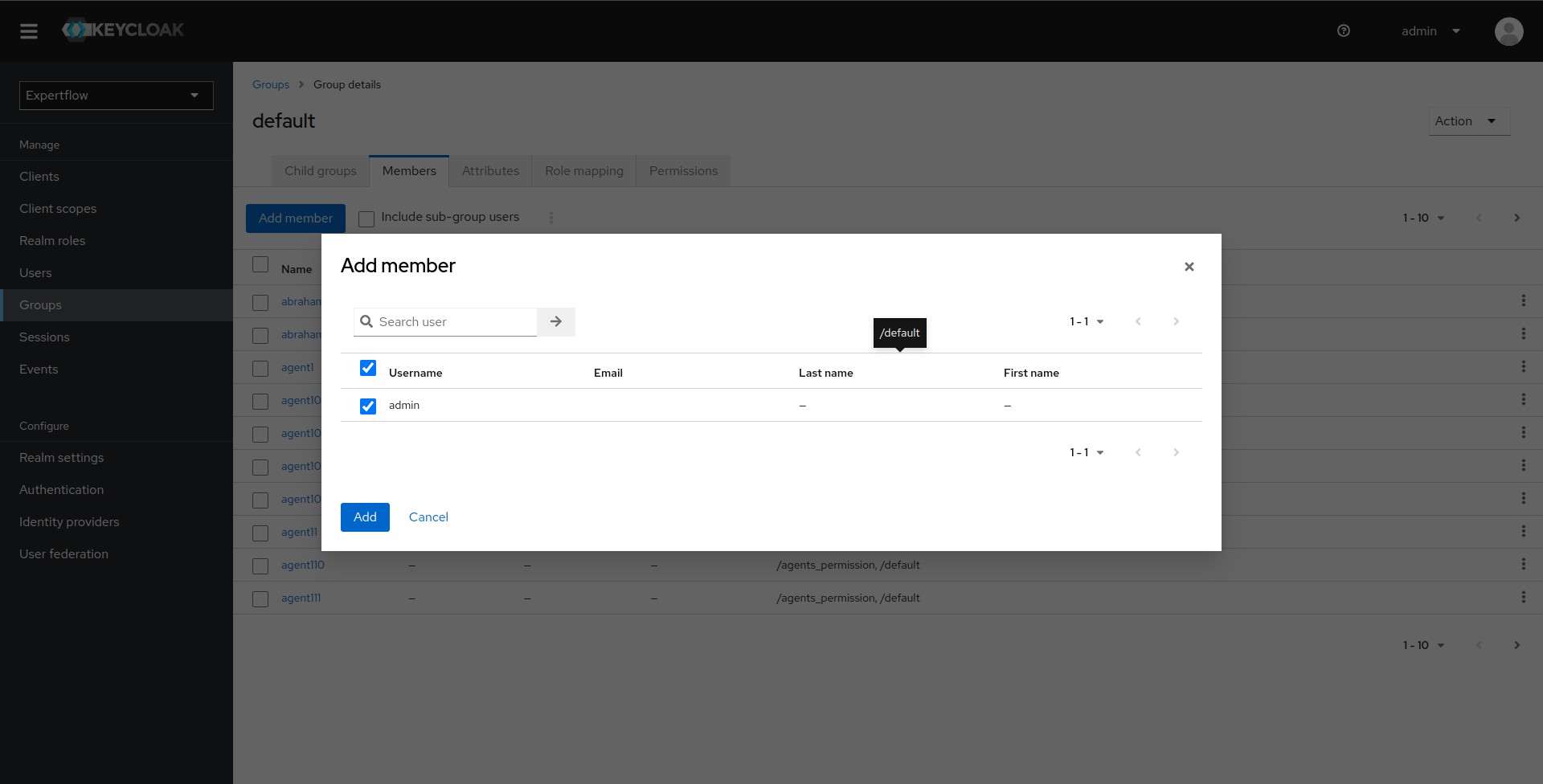The image size is (1543, 784).
Task: Click the arrow button beside the user search field
Action: (555, 321)
